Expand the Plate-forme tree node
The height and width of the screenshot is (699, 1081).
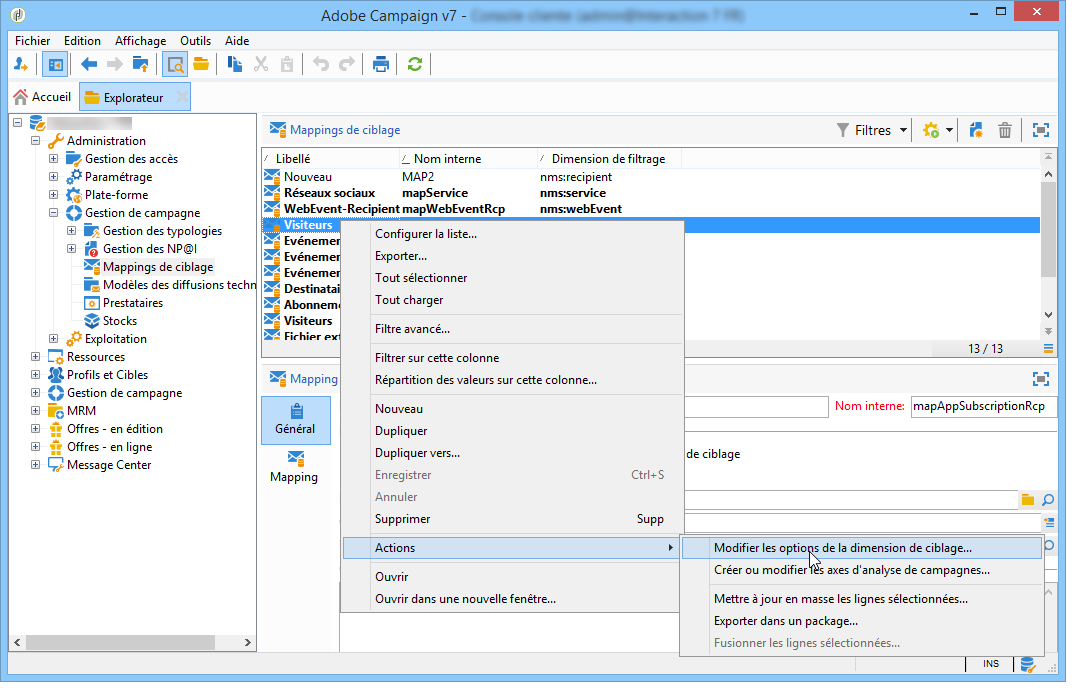pos(53,194)
